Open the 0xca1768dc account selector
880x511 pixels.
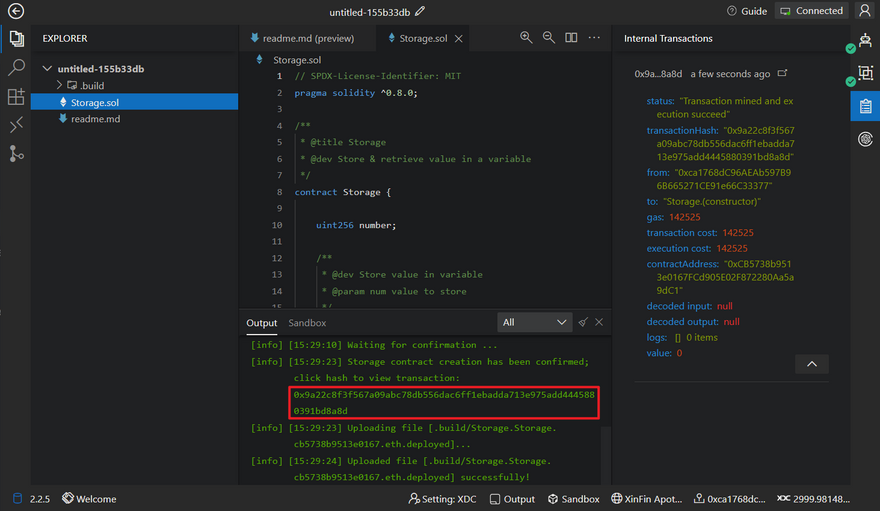click(730, 499)
